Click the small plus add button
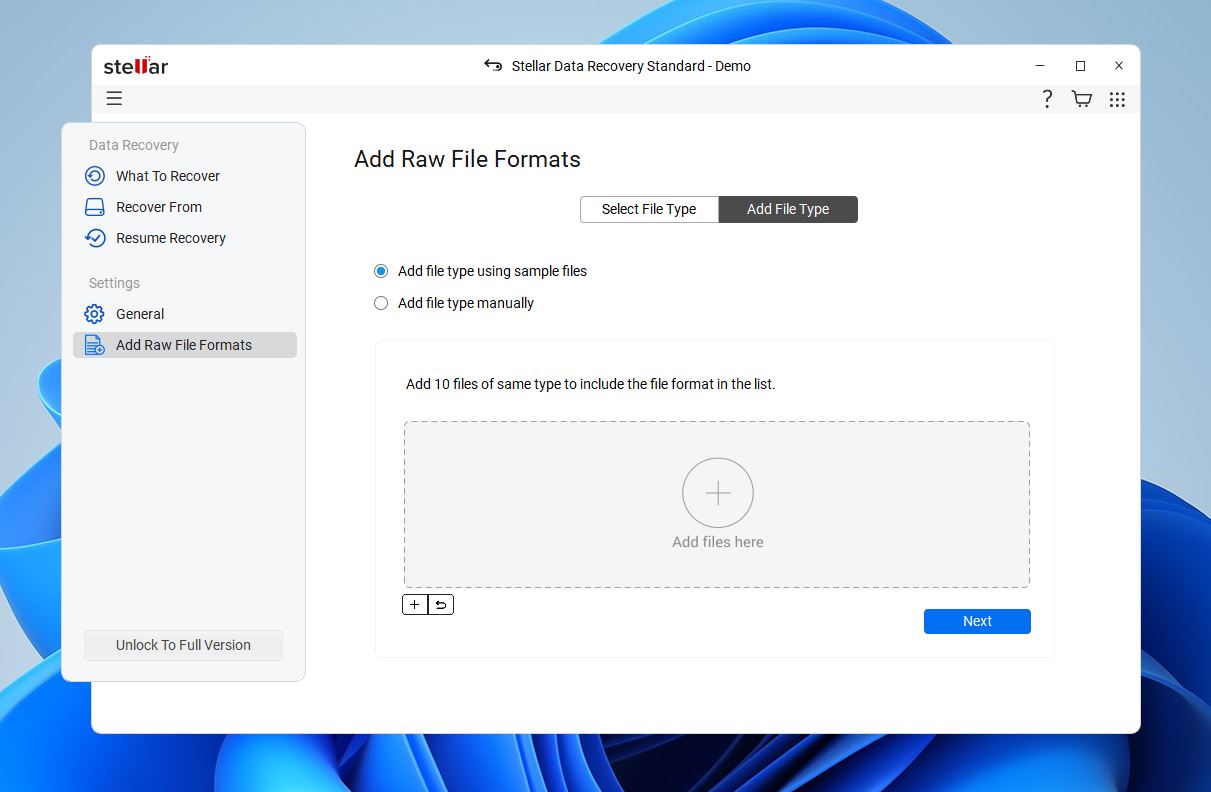 point(414,605)
